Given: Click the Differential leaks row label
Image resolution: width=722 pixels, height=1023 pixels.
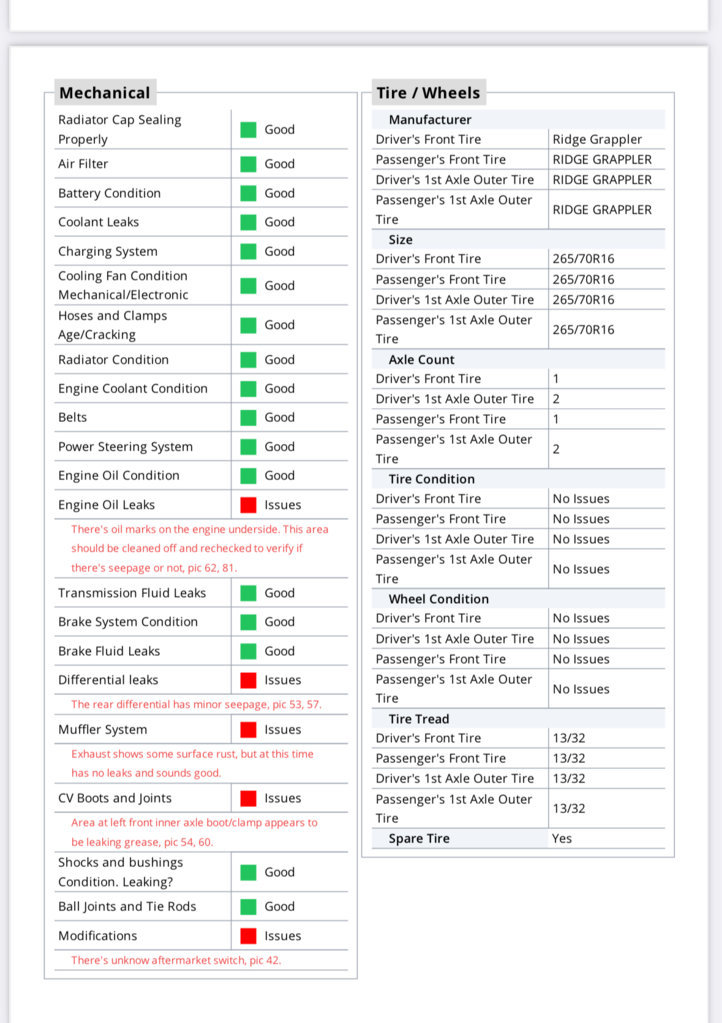Looking at the screenshot, I should (x=108, y=680).
